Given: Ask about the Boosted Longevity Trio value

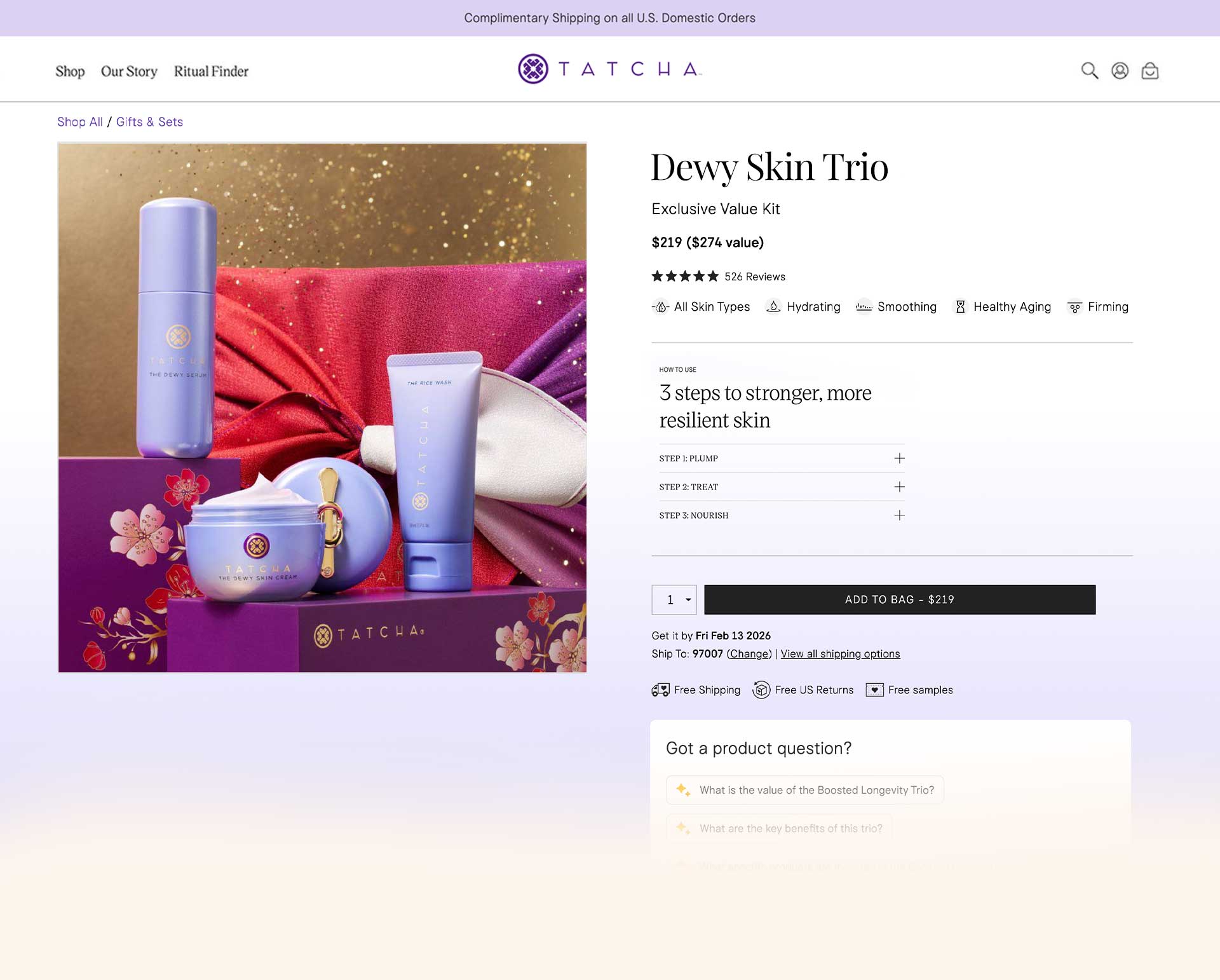Looking at the screenshot, I should pyautogui.click(x=804, y=790).
